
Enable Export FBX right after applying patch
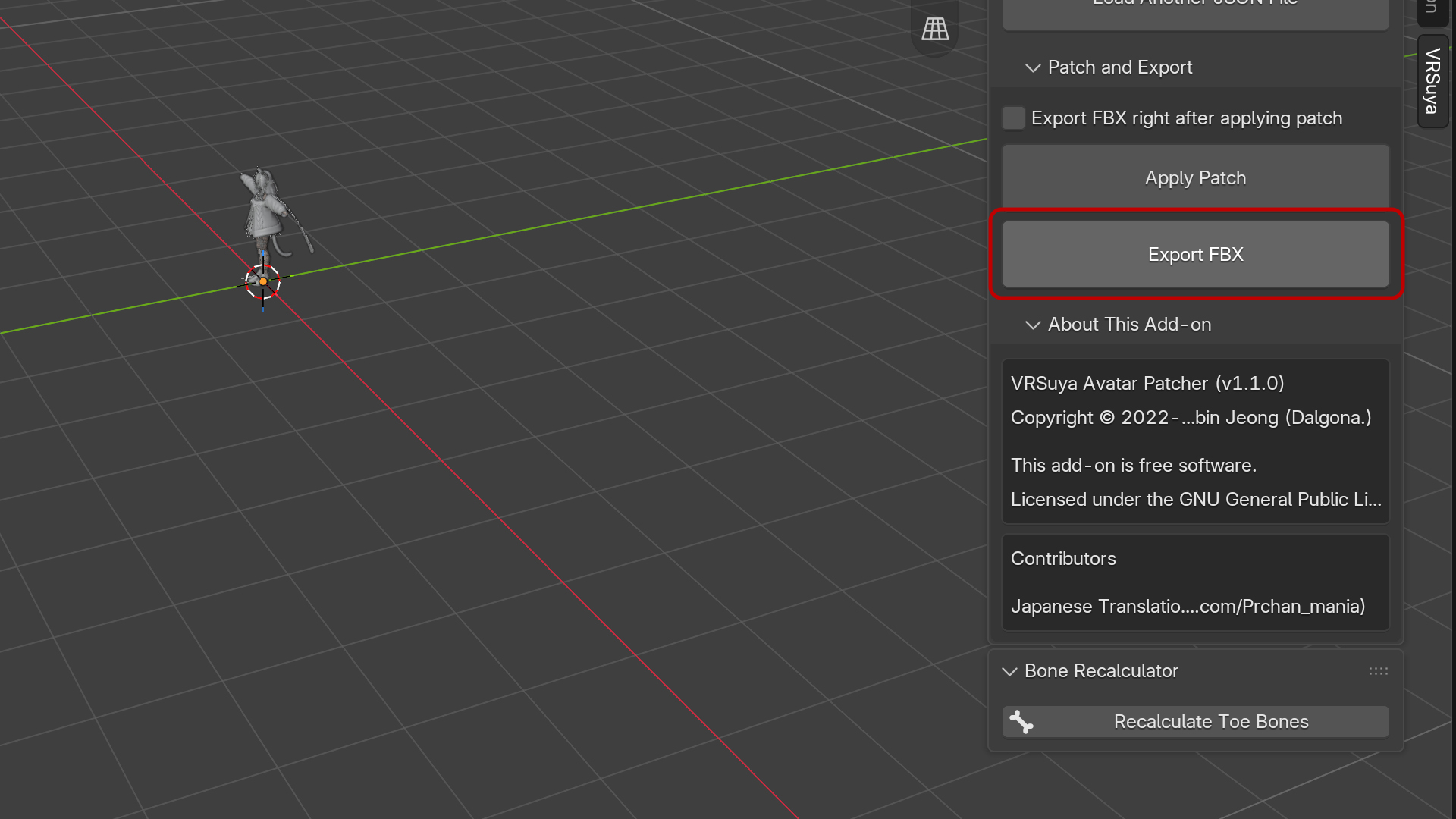coord(1013,118)
